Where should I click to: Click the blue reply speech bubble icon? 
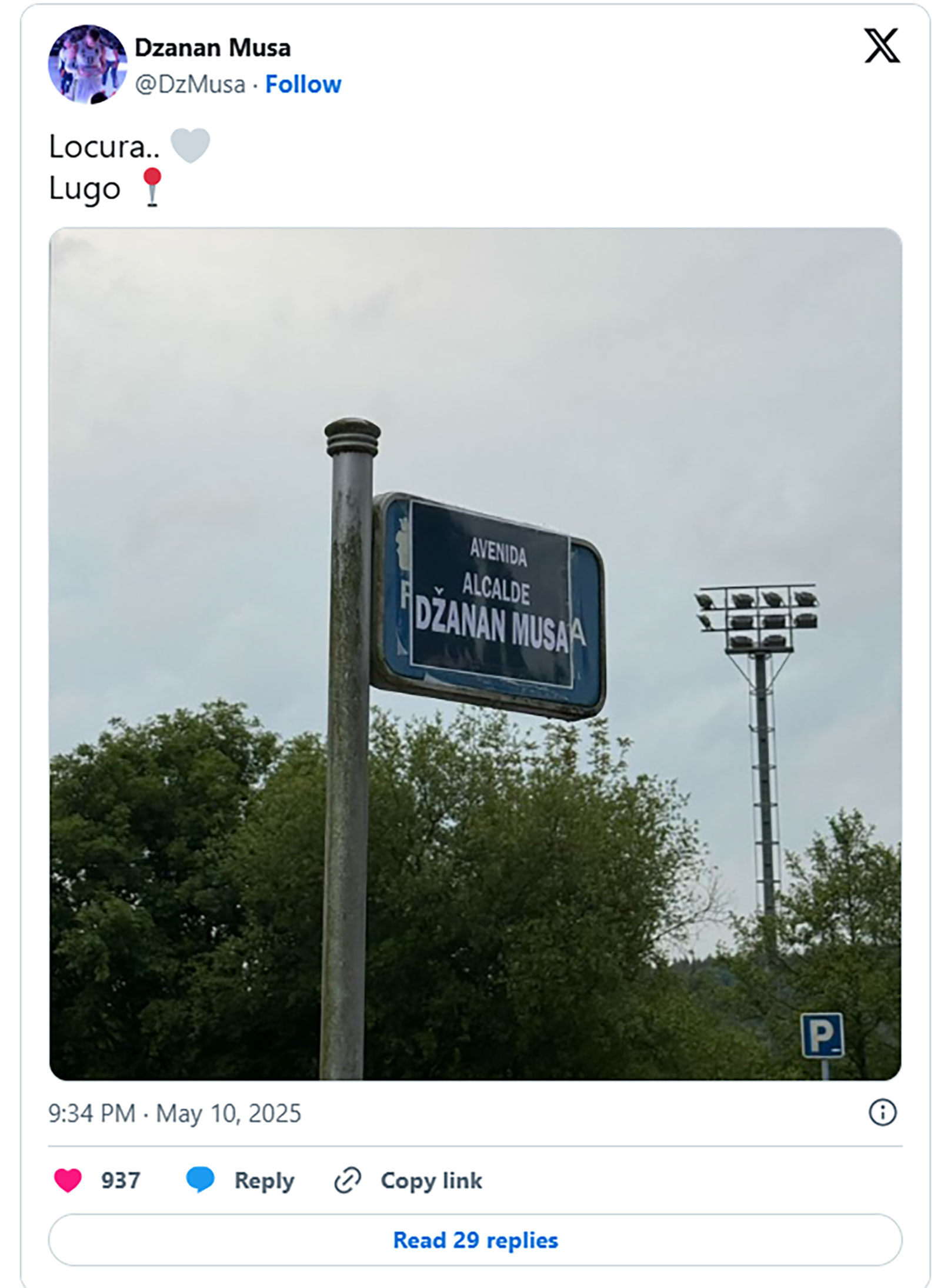[200, 1180]
